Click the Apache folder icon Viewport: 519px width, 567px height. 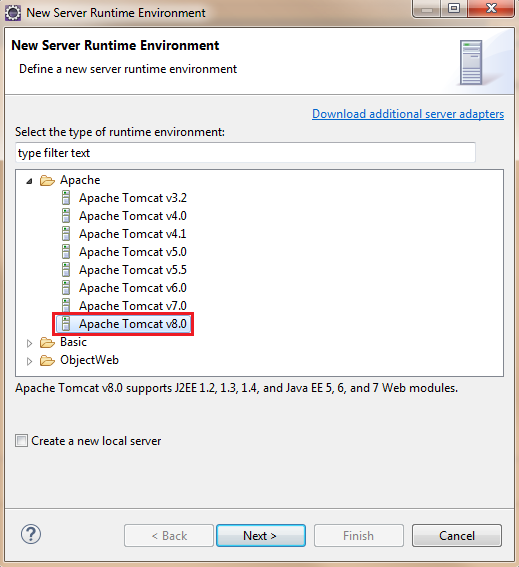pyautogui.click(x=47, y=180)
